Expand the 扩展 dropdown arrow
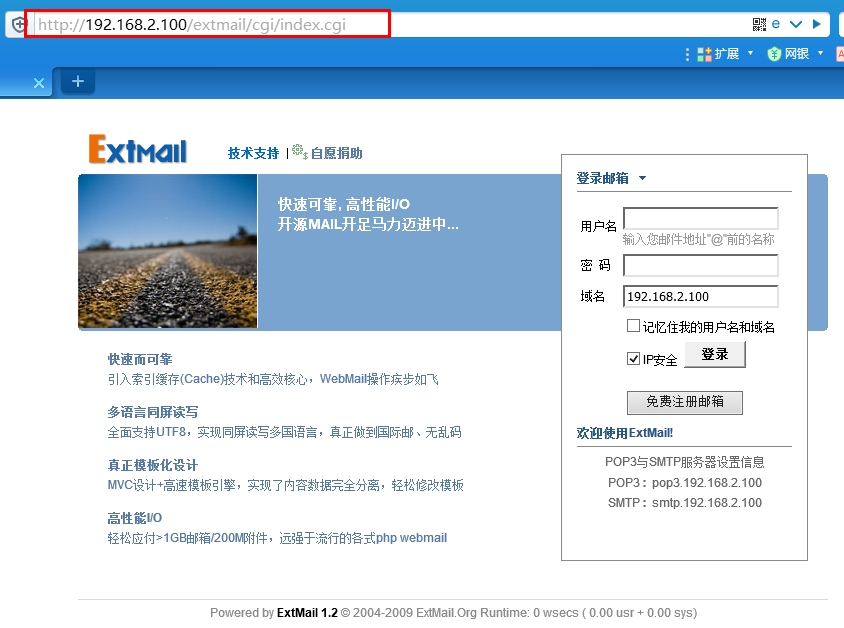The width and height of the screenshot is (844, 628). coord(750,53)
